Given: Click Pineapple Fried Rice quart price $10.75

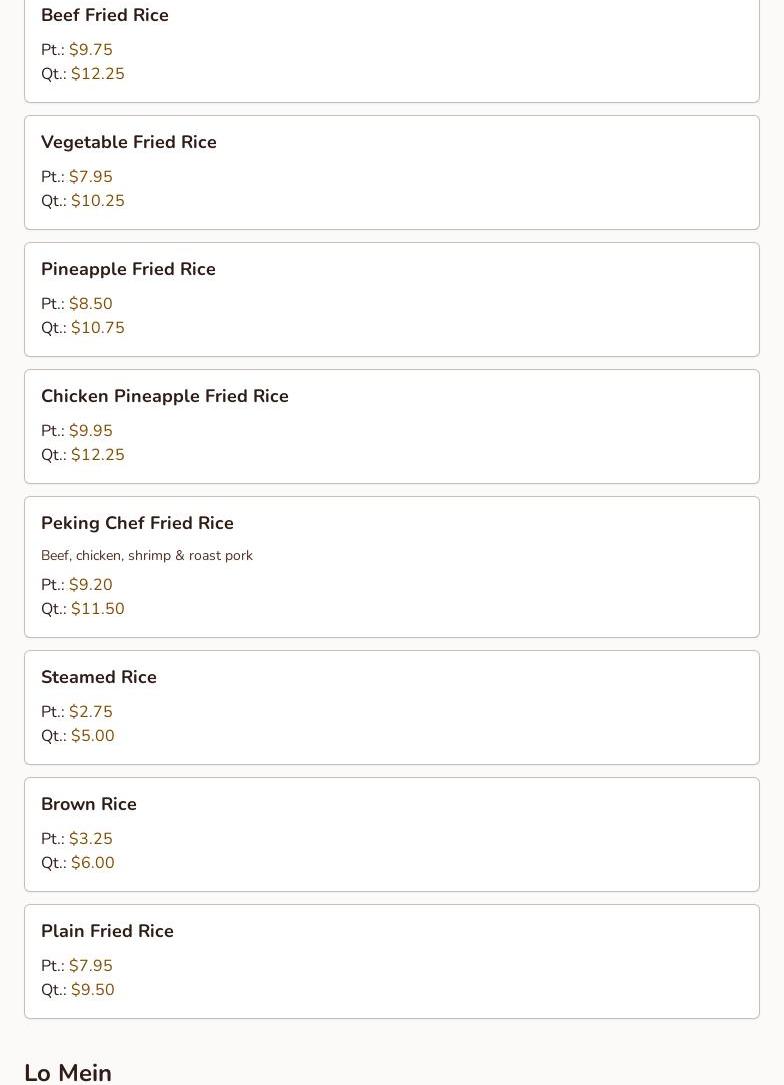Looking at the screenshot, I should pyautogui.click(x=97, y=328).
